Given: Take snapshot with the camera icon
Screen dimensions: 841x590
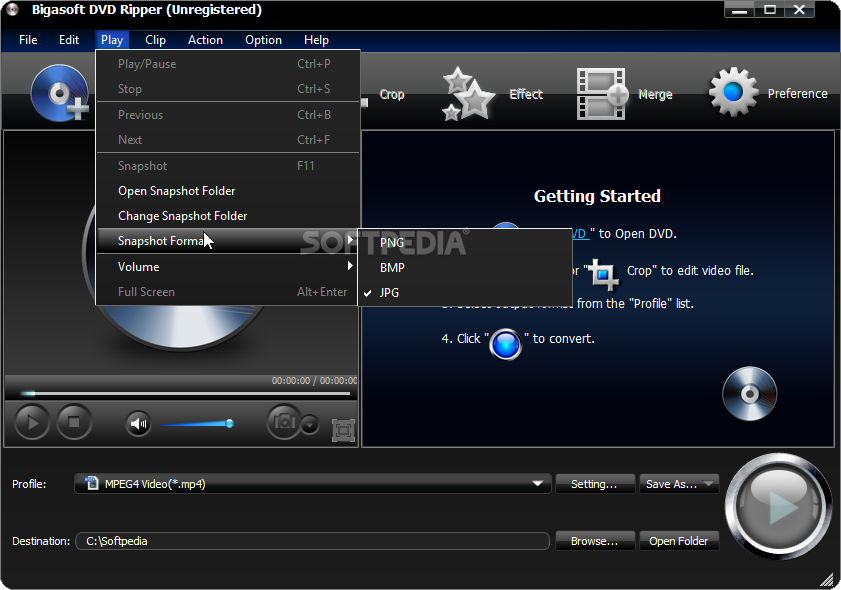Looking at the screenshot, I should click(x=284, y=422).
